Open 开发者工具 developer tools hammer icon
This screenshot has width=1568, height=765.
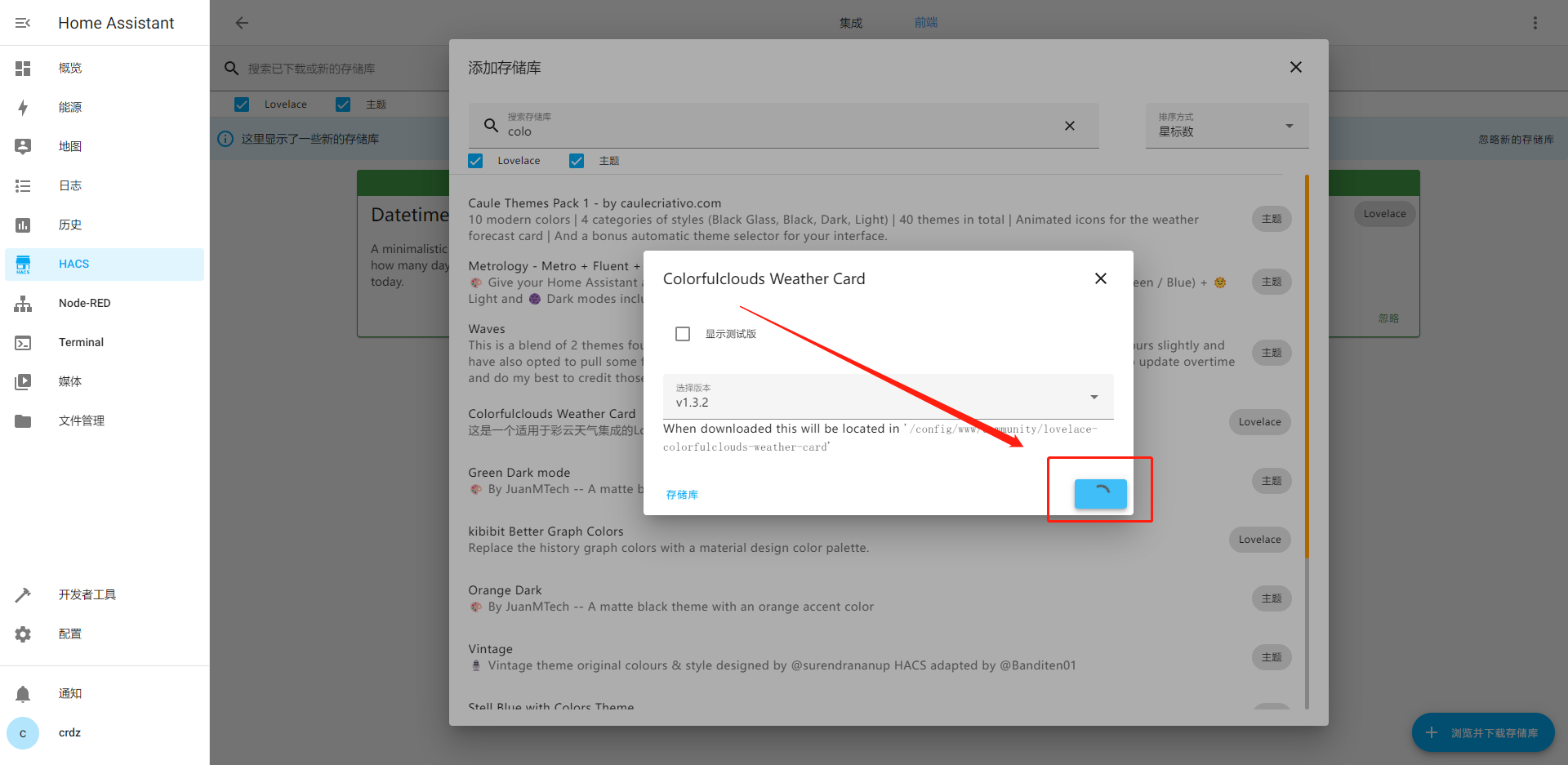coord(23,595)
